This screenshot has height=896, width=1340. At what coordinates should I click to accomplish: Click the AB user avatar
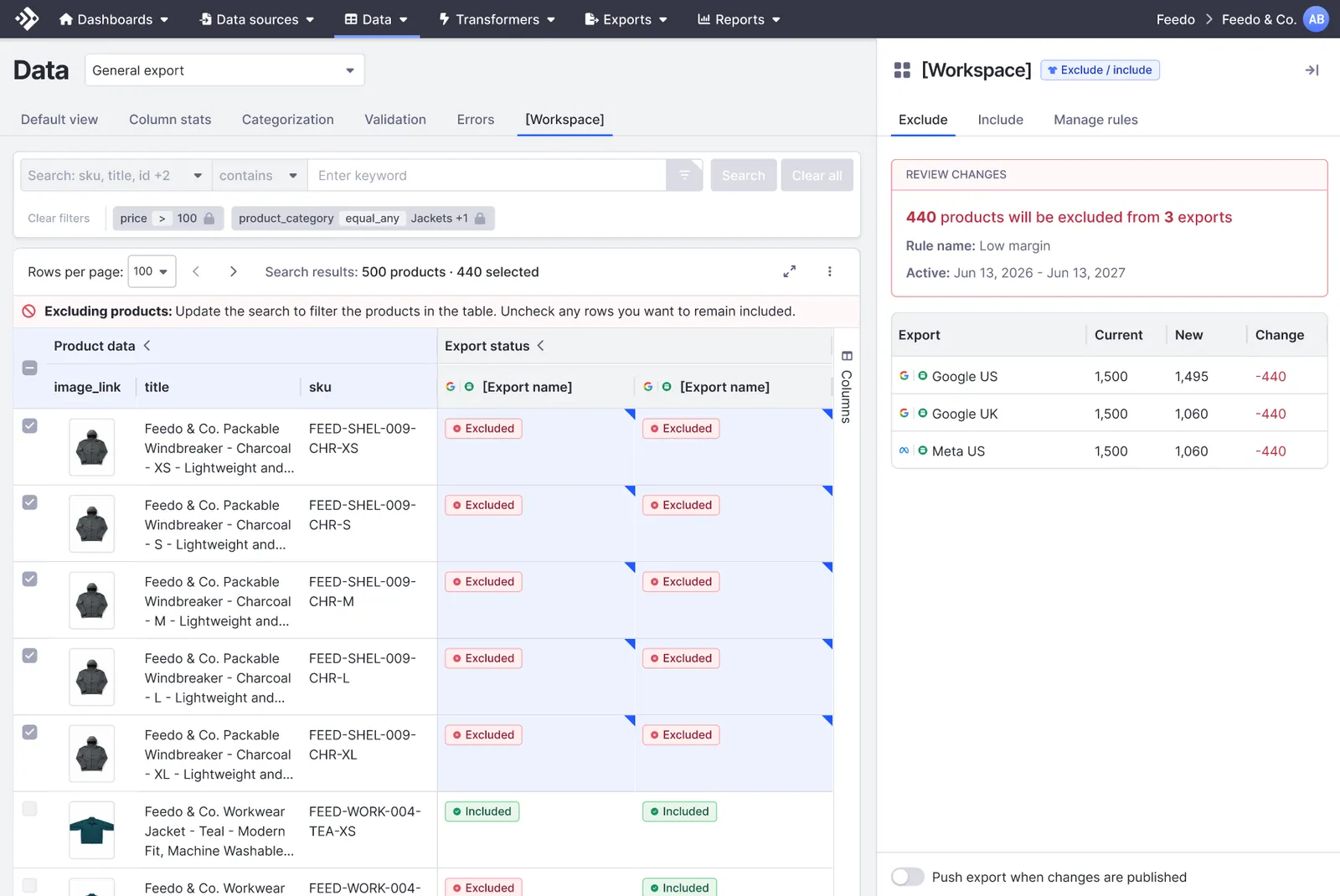(1316, 18)
